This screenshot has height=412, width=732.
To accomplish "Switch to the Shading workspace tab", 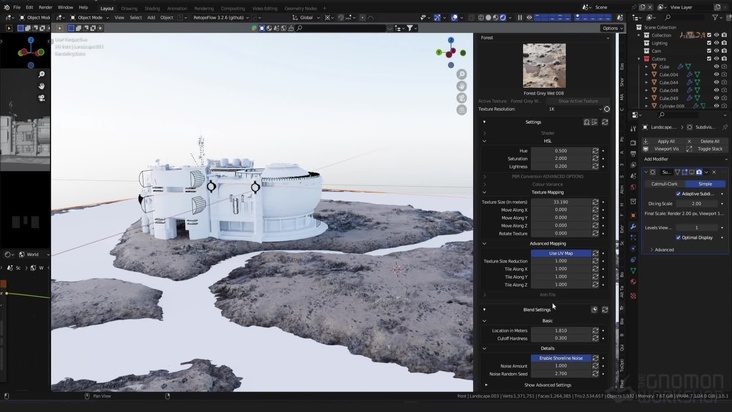I will tap(152, 8).
